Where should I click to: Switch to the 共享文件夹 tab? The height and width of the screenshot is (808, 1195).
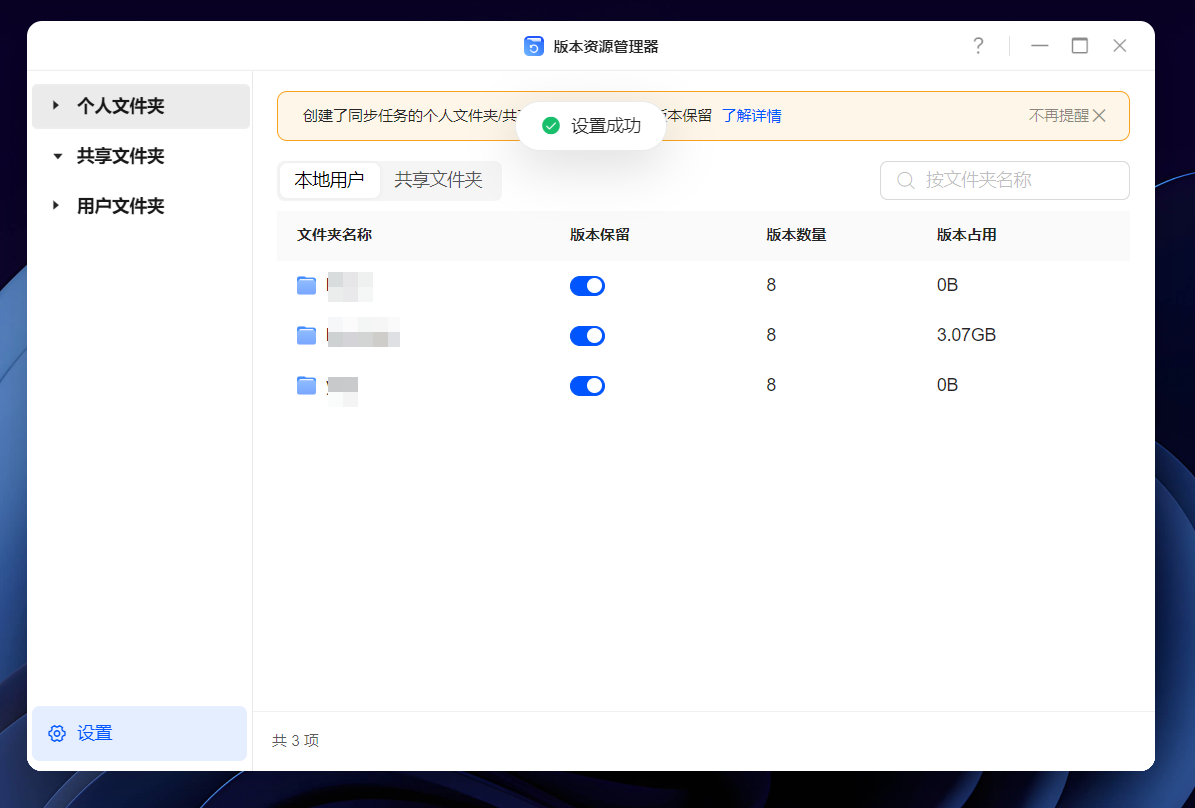438,180
